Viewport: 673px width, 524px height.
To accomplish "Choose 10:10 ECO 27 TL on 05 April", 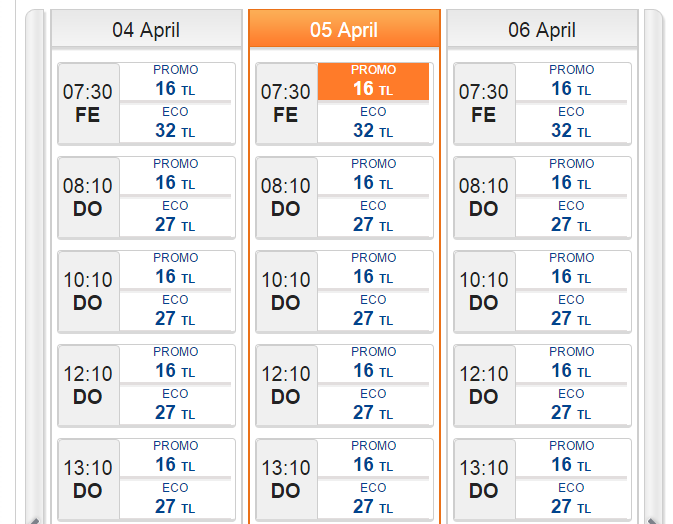I will (x=373, y=311).
